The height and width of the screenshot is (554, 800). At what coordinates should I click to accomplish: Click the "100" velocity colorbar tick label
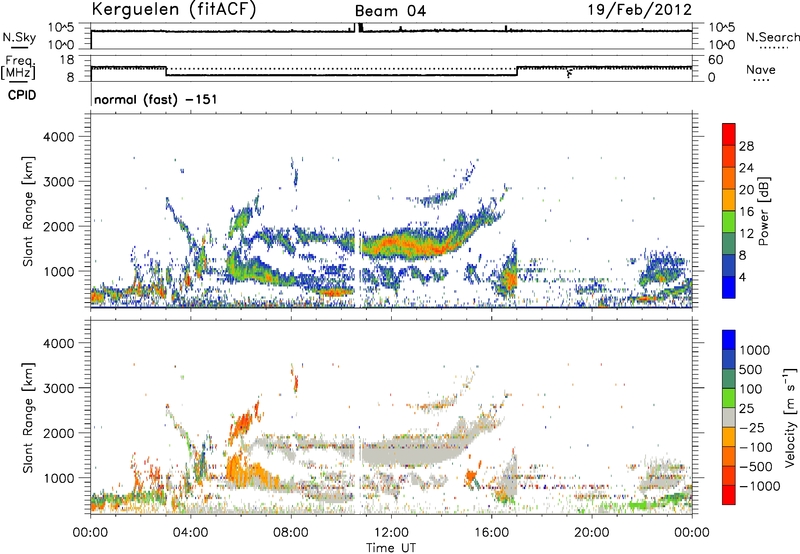click(751, 389)
